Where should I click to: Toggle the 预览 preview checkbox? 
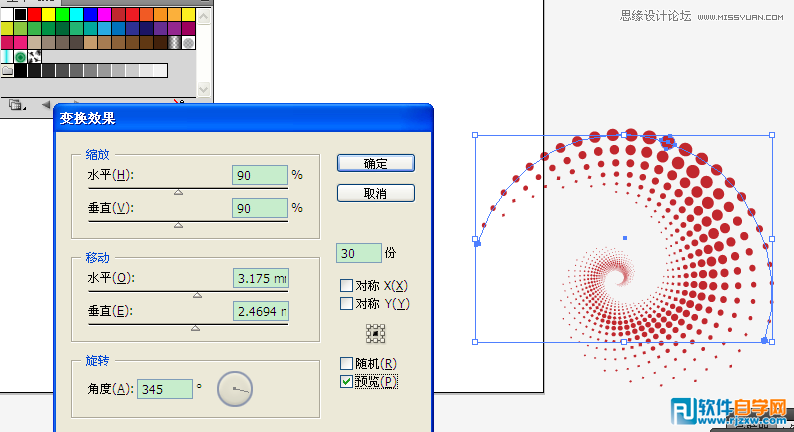point(346,381)
